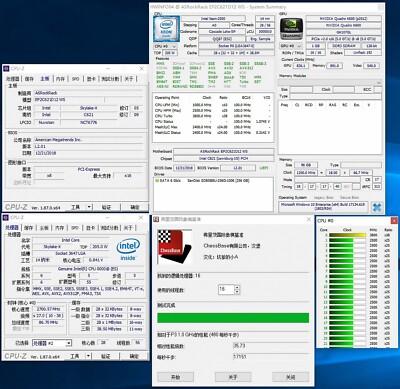Open the 测试分数 tab in upper CPU-Z

click(110, 79)
